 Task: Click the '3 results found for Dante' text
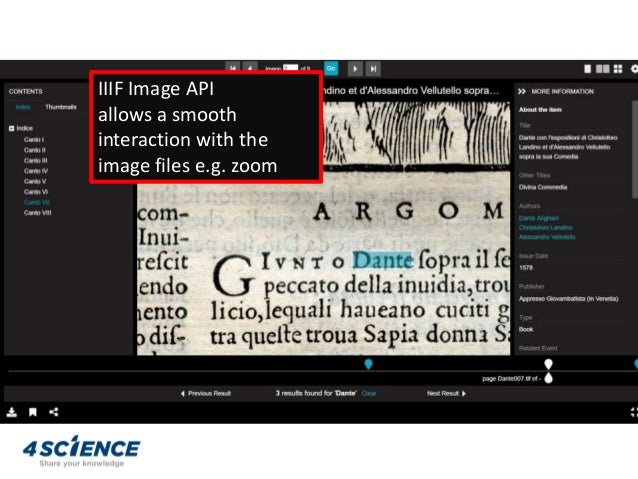[316, 394]
